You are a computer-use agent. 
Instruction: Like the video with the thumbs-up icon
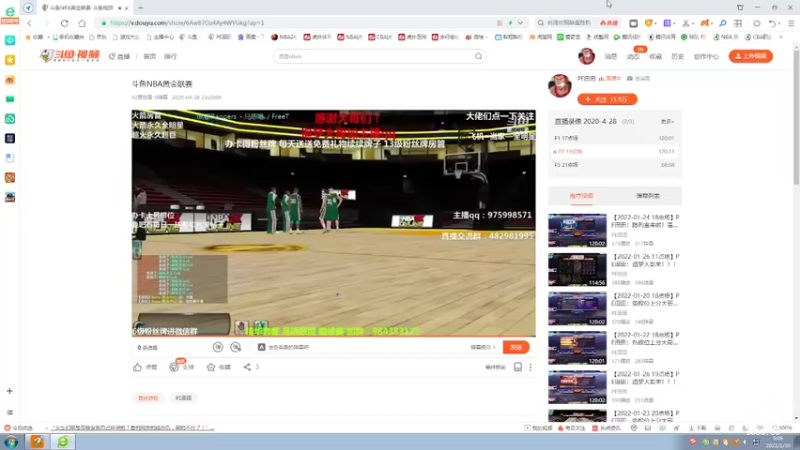(137, 367)
